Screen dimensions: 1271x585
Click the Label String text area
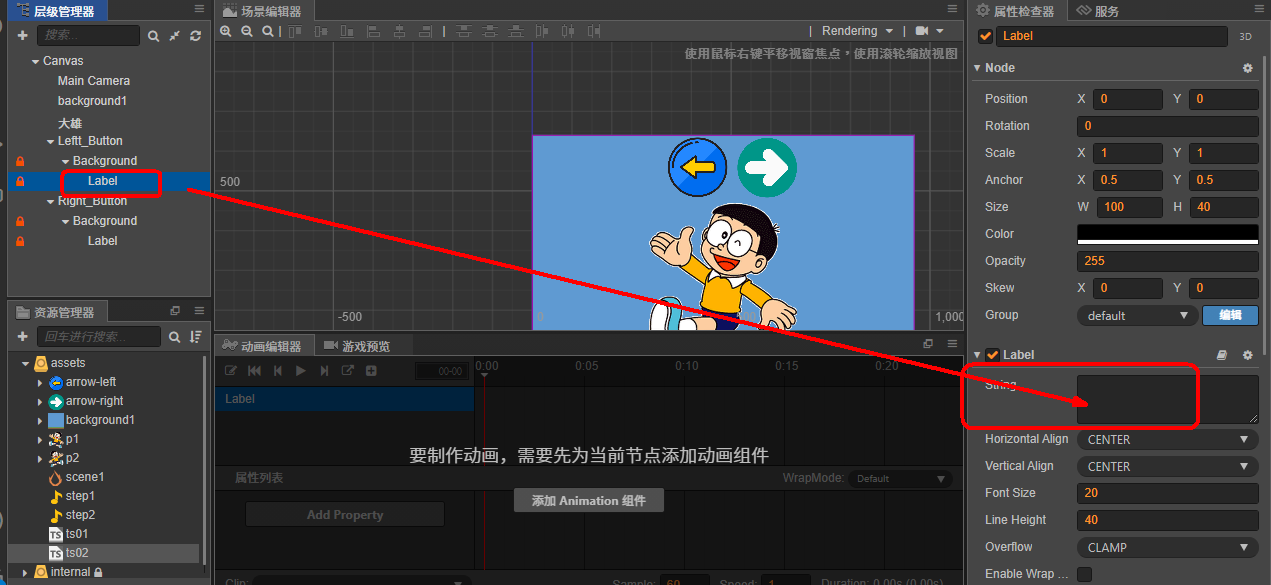tap(1167, 399)
